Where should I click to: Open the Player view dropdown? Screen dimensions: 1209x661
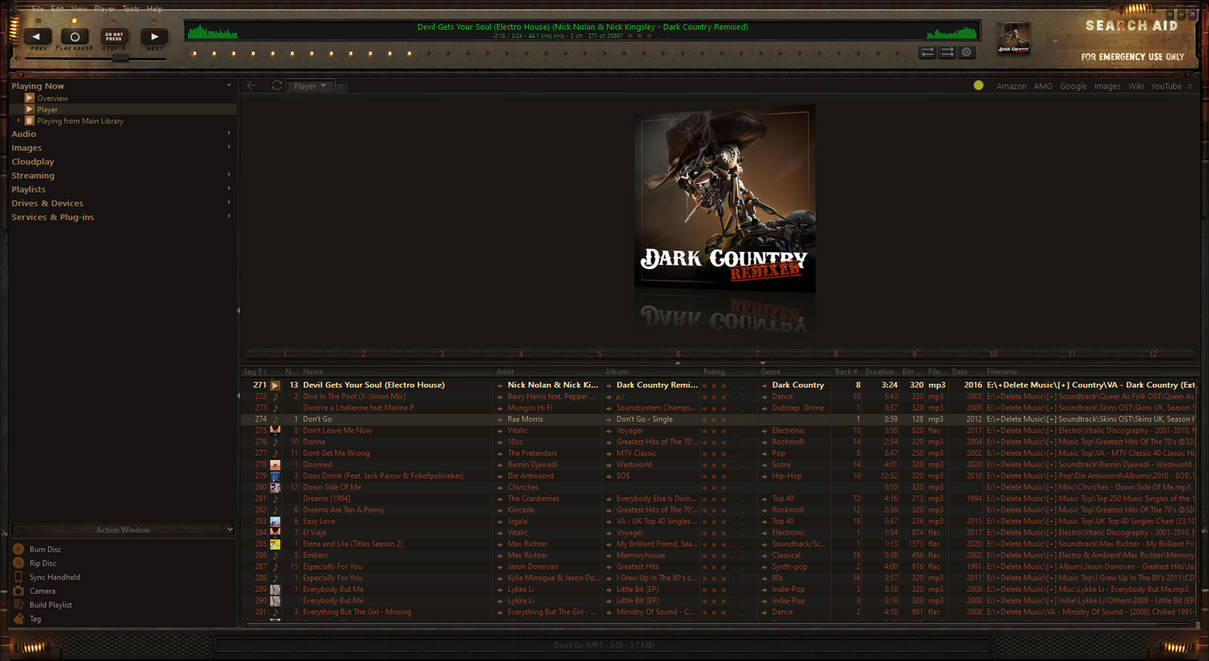[x=310, y=85]
